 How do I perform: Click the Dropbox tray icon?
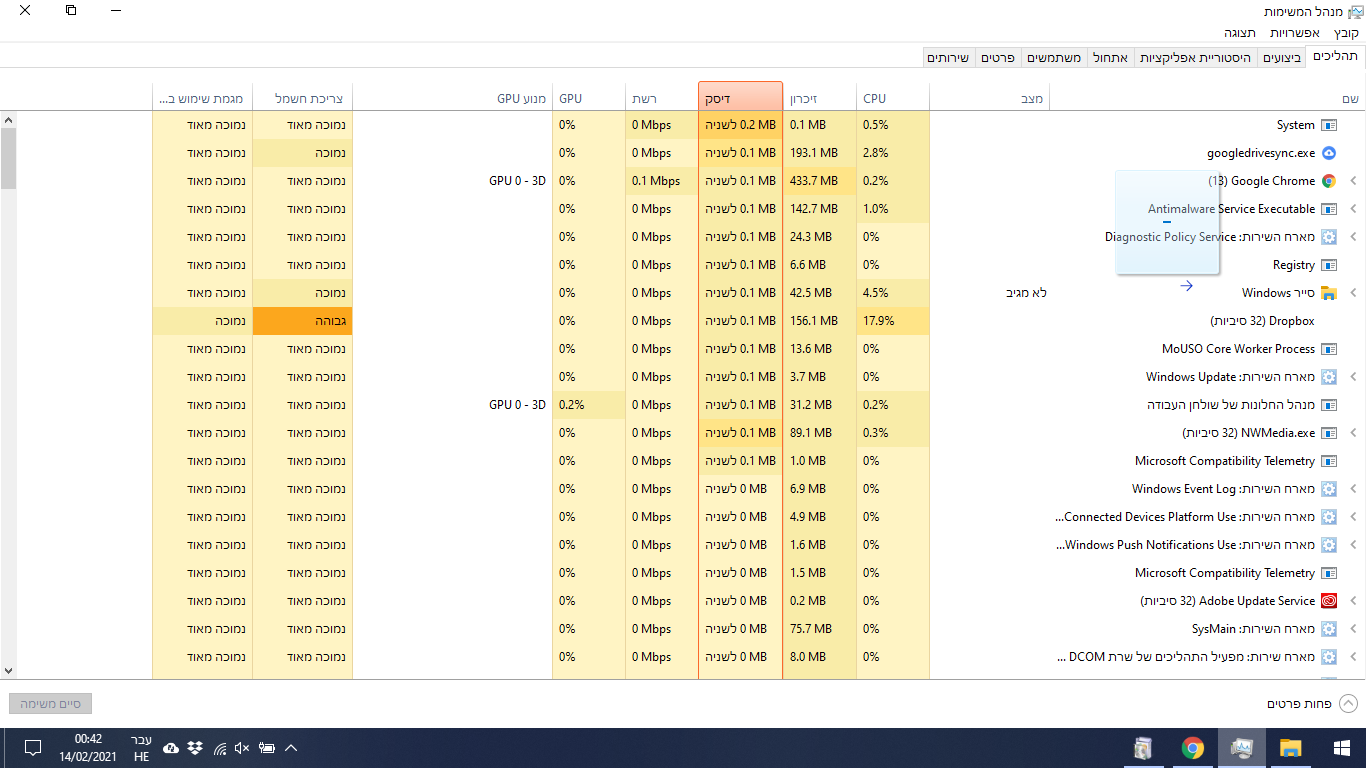[x=195, y=748]
